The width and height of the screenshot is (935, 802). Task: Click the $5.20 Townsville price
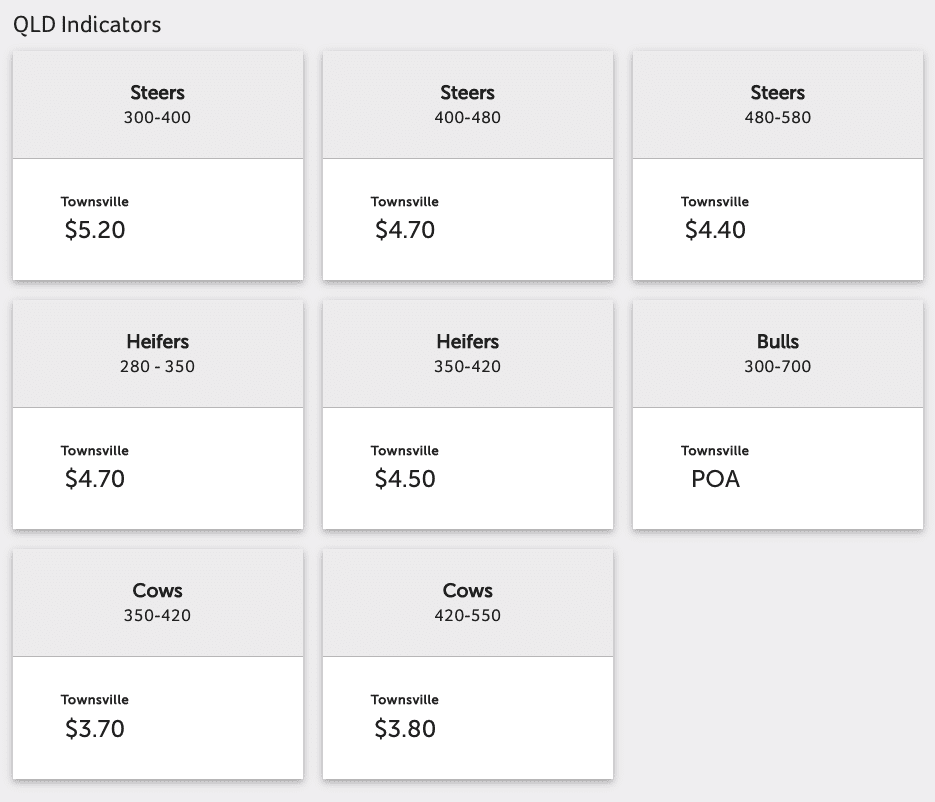pos(95,230)
